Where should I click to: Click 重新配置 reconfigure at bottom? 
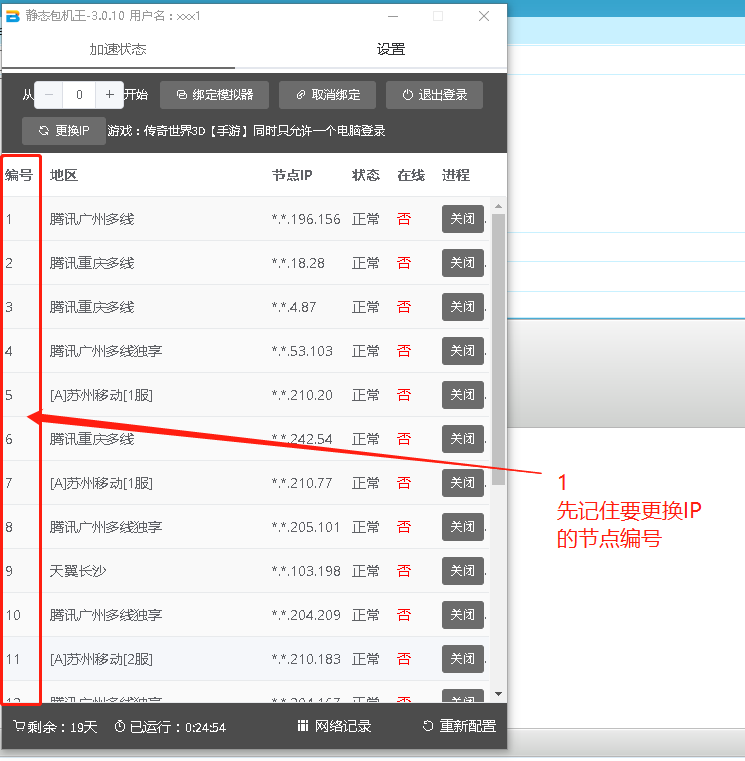pyautogui.click(x=459, y=726)
